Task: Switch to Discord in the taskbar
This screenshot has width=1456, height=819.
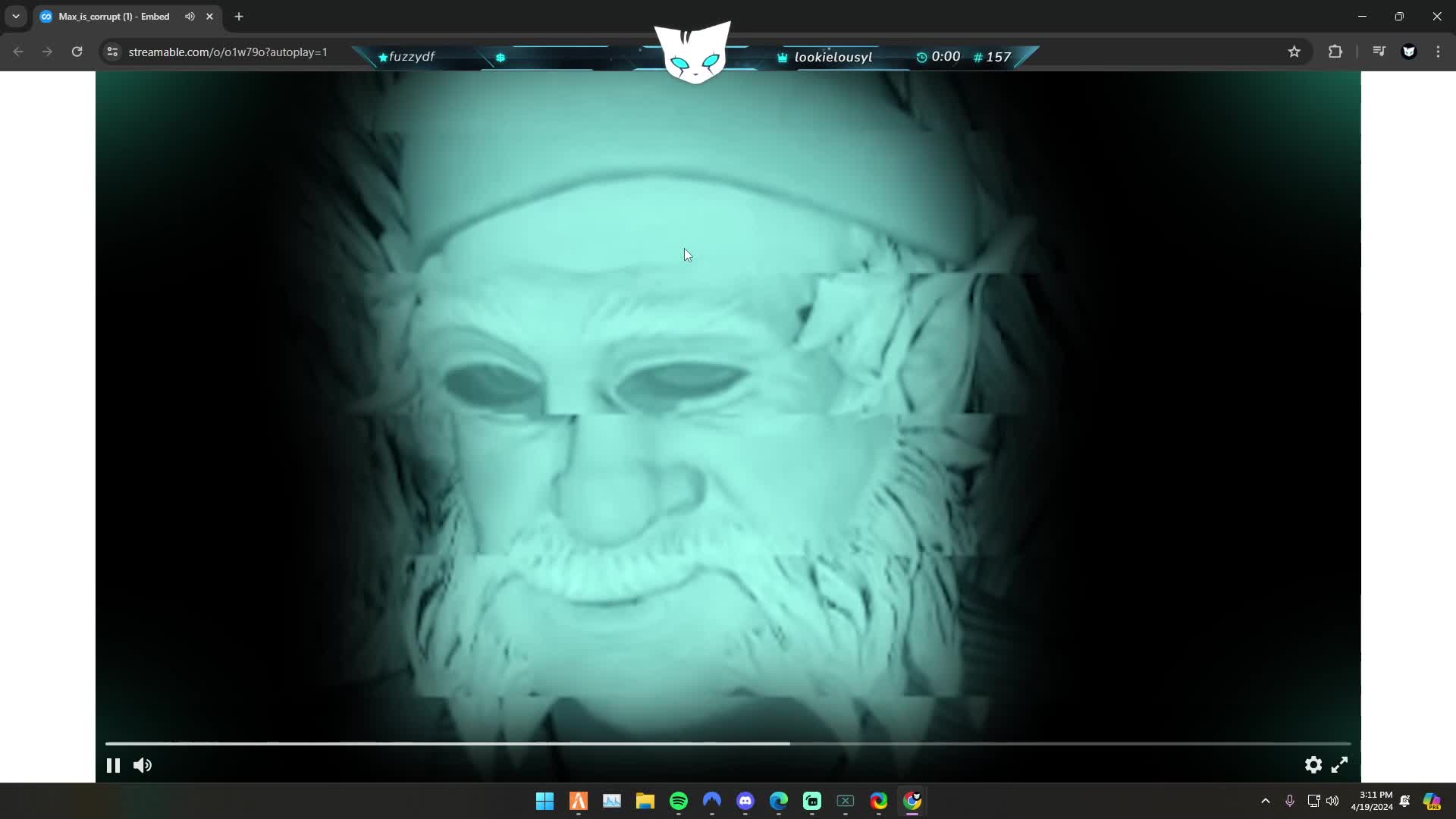Action: [x=745, y=801]
